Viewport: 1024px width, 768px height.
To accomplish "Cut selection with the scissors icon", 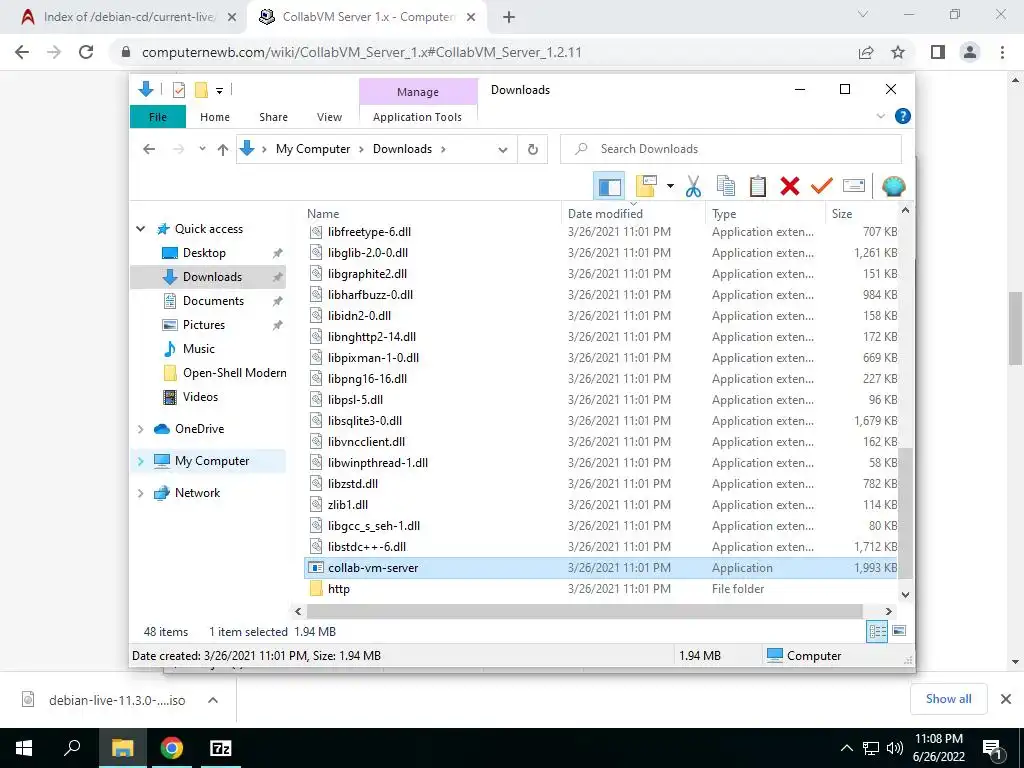I will [693, 186].
